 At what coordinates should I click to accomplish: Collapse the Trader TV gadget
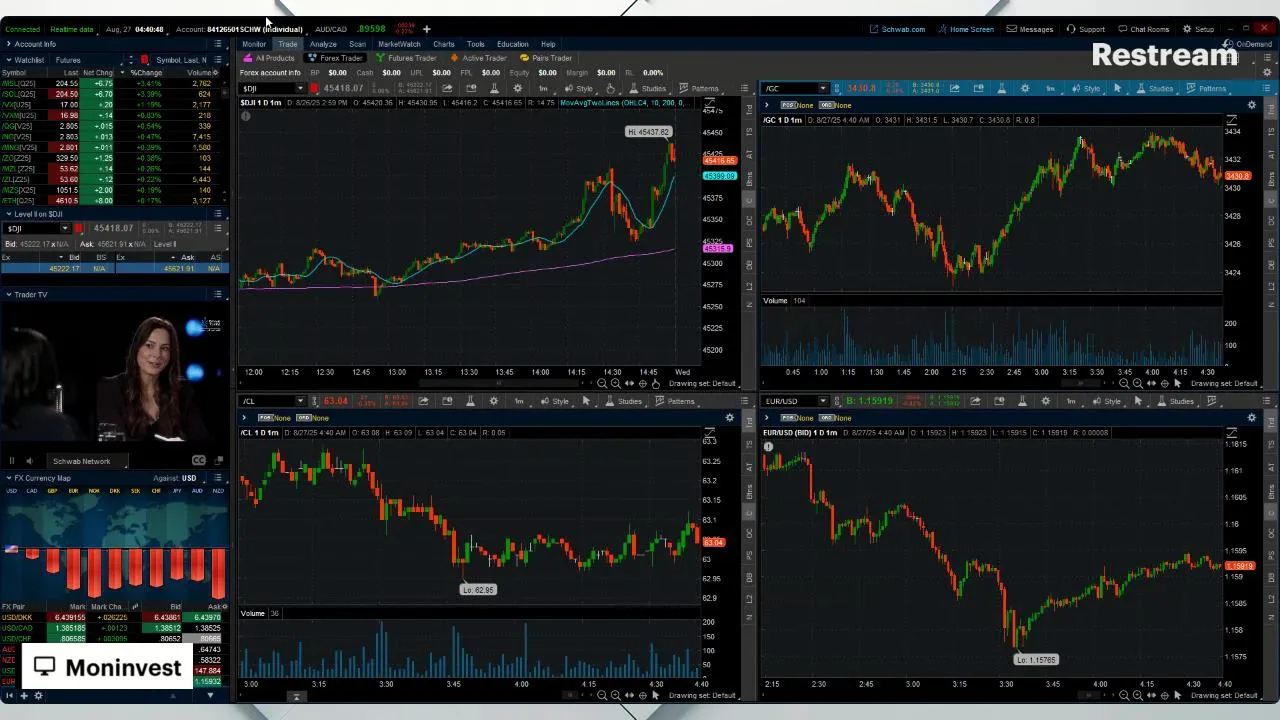[9, 294]
